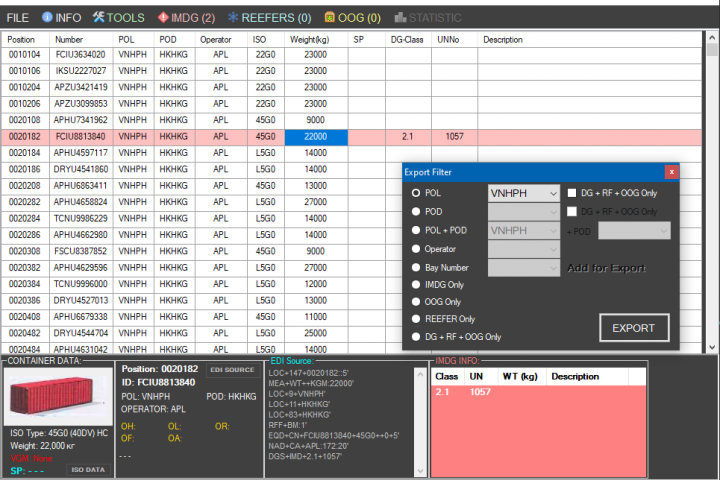Expand the Bay Number dropdown
Screen dimensions: 720x480
[524, 268]
